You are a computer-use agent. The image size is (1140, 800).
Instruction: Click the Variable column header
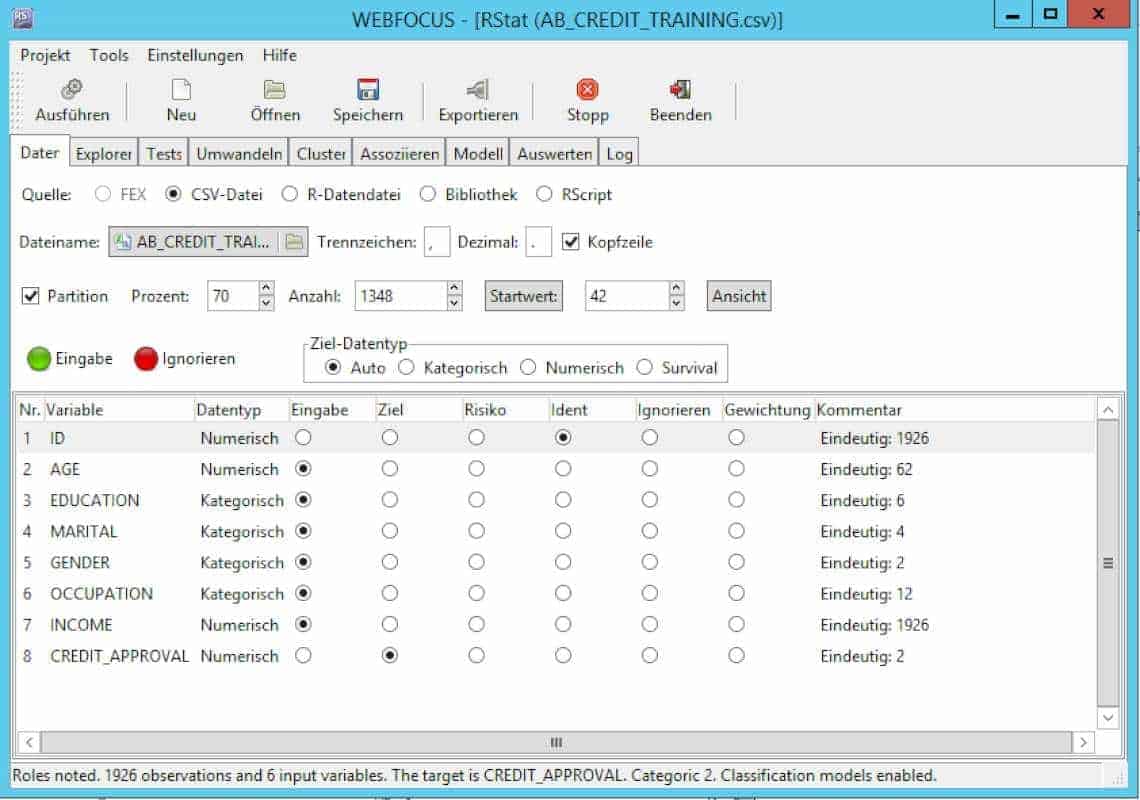pos(119,410)
